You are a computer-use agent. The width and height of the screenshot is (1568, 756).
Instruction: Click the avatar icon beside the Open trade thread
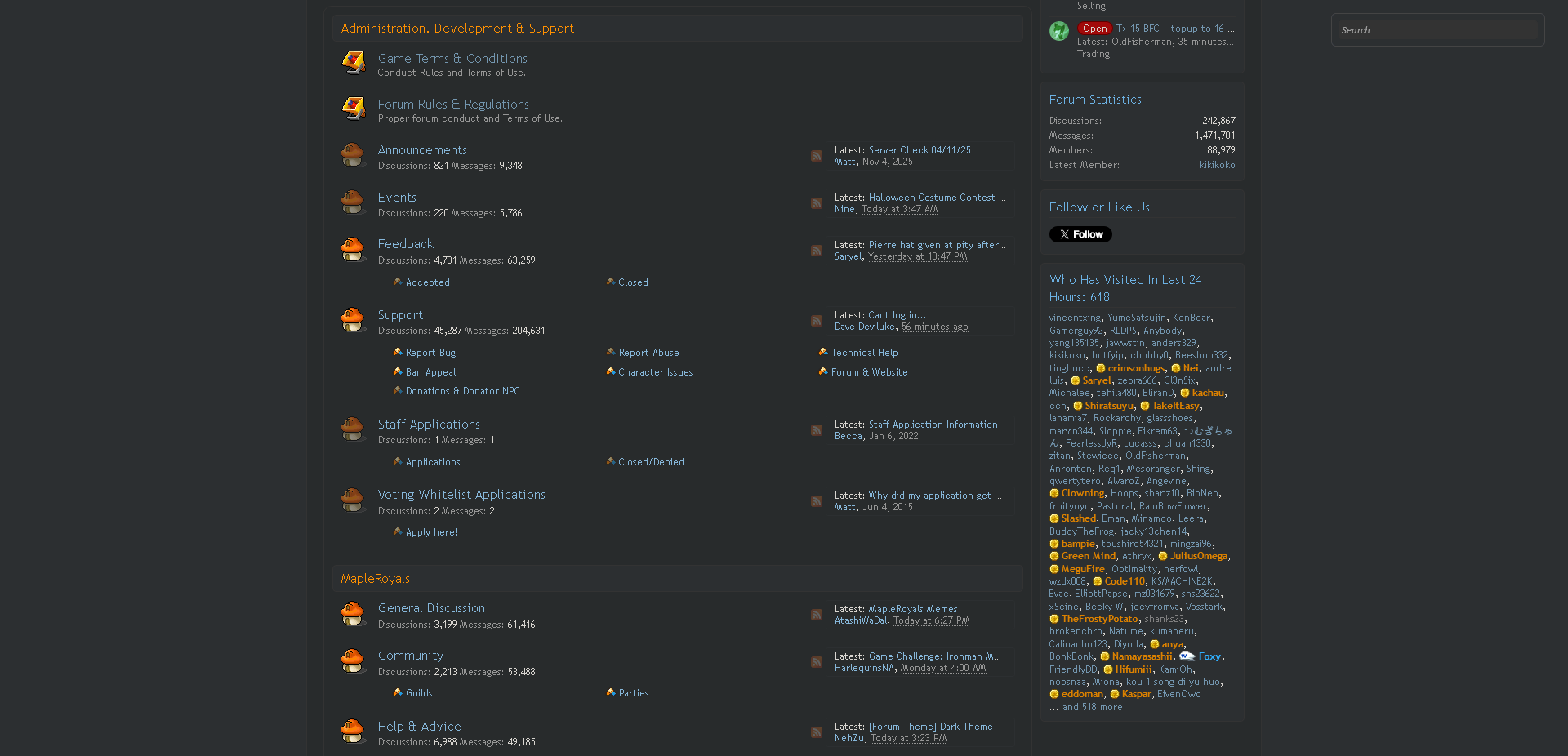pos(1059,31)
